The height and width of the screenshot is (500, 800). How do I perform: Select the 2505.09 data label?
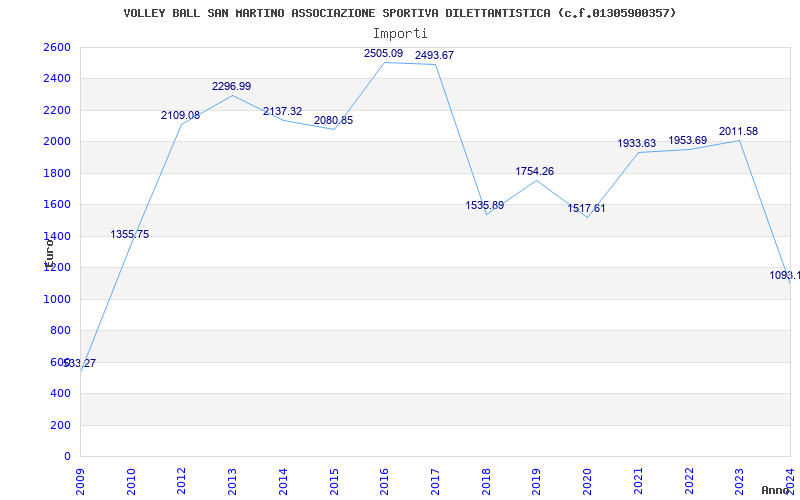coord(383,53)
